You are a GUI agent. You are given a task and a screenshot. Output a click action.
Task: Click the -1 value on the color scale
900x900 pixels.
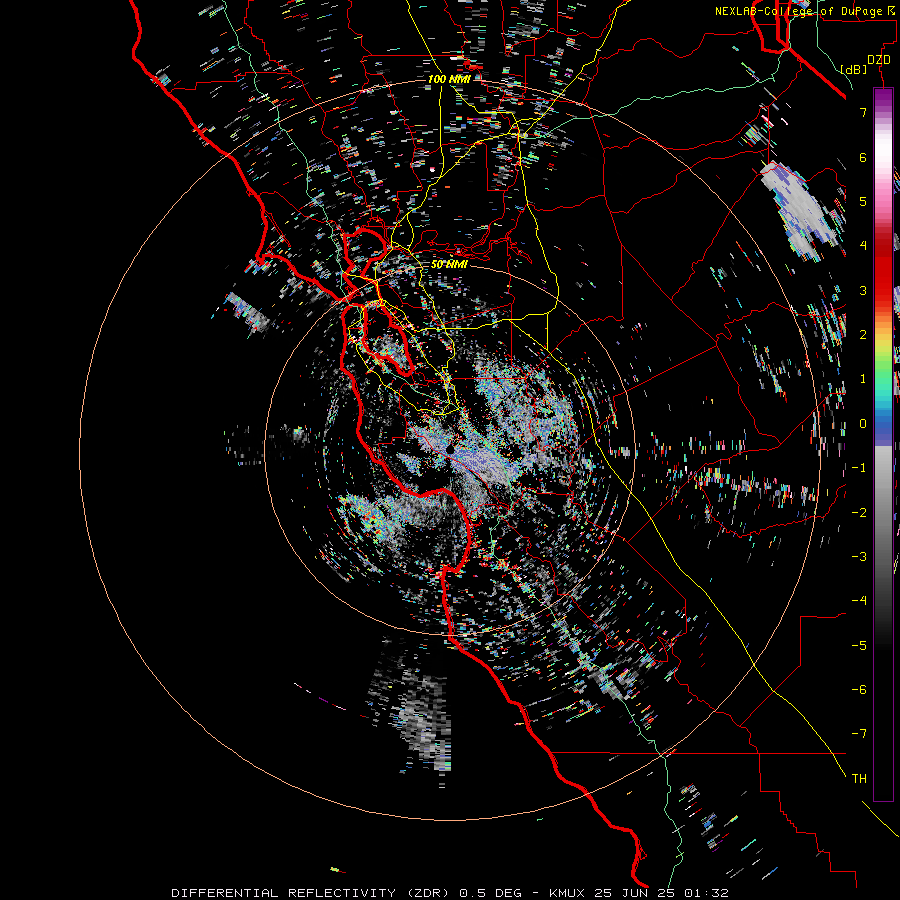coord(859,468)
